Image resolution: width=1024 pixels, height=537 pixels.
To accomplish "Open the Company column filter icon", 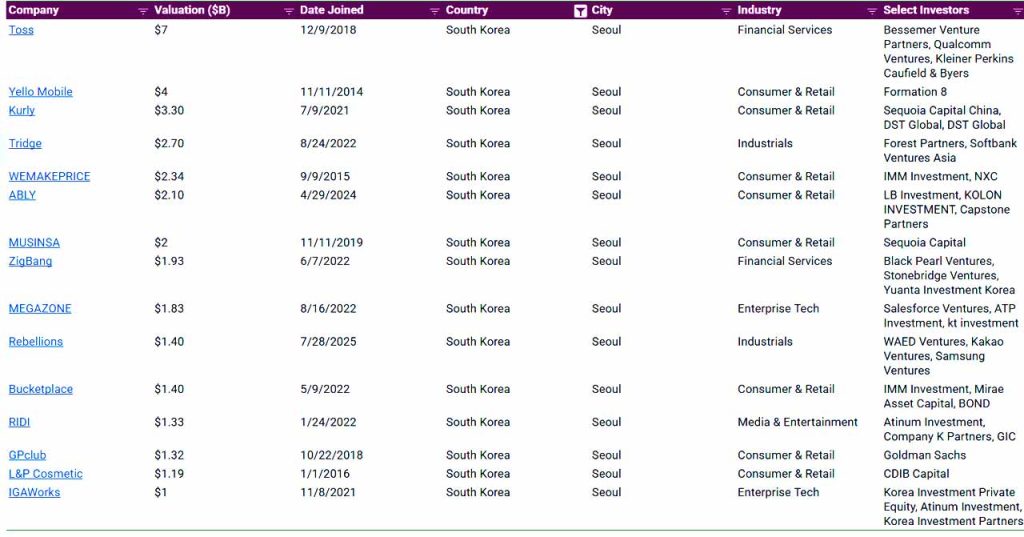I will [143, 11].
